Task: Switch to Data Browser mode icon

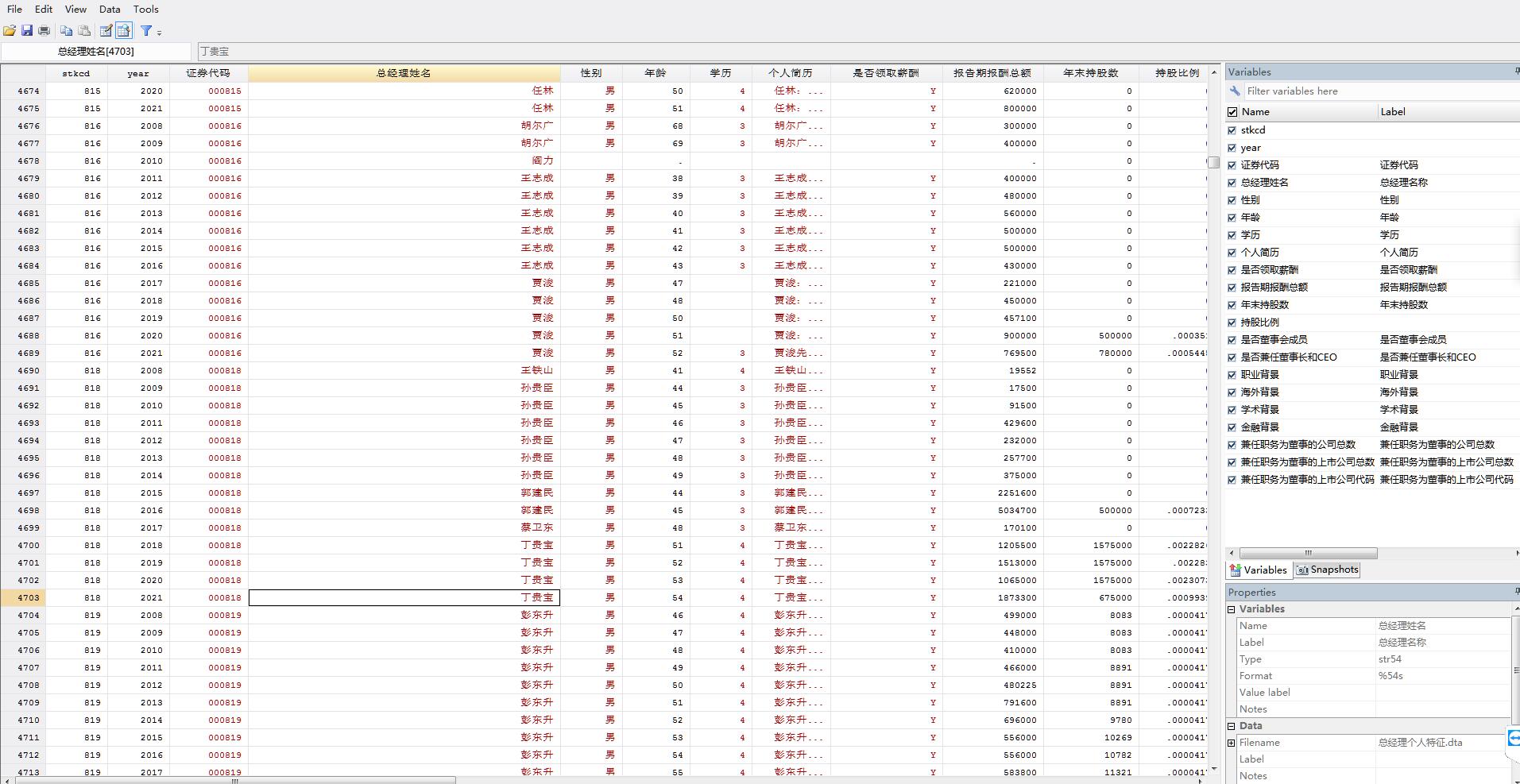Action: pyautogui.click(x=123, y=30)
